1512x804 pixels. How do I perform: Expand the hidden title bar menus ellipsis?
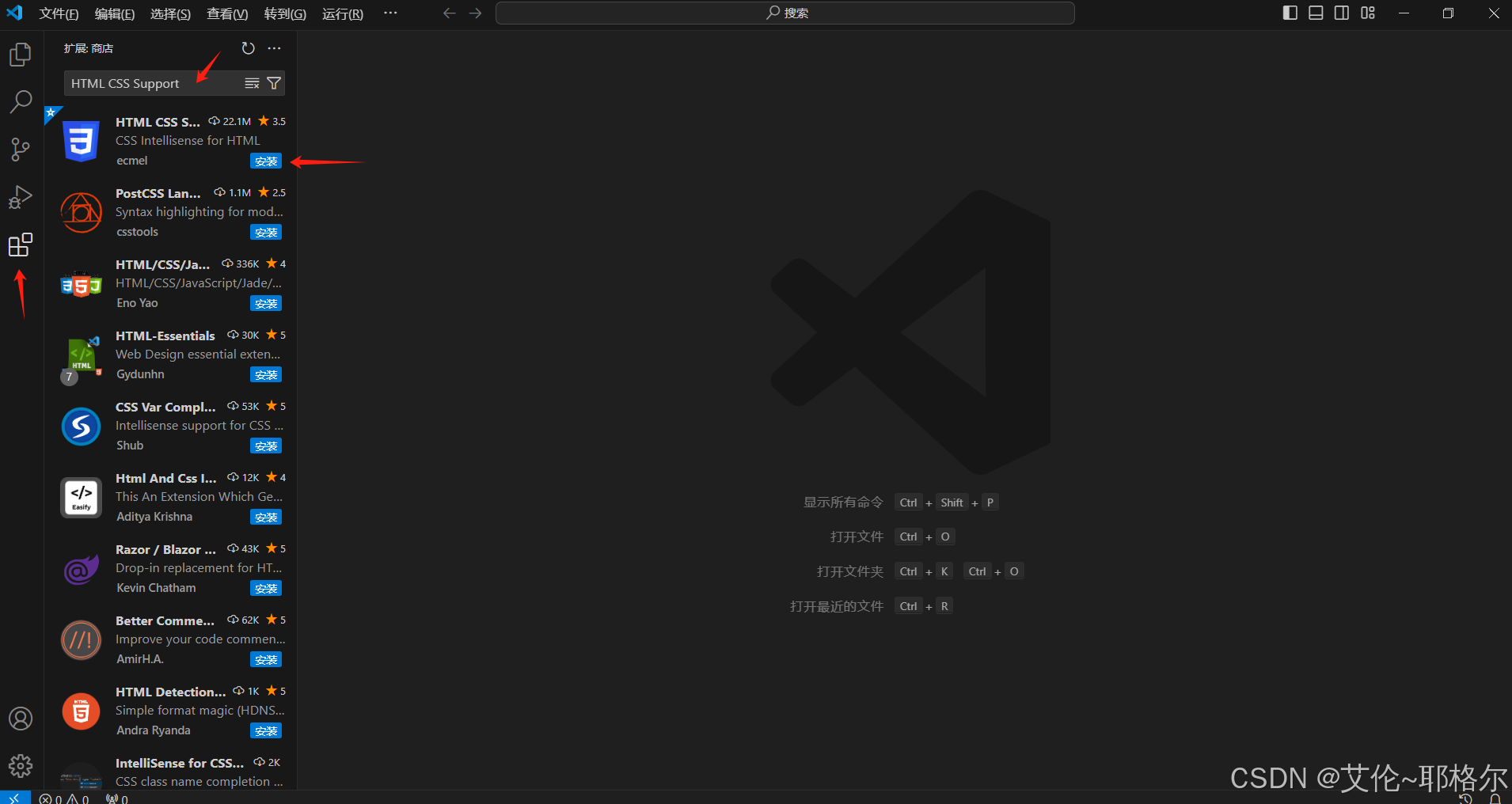(x=390, y=13)
